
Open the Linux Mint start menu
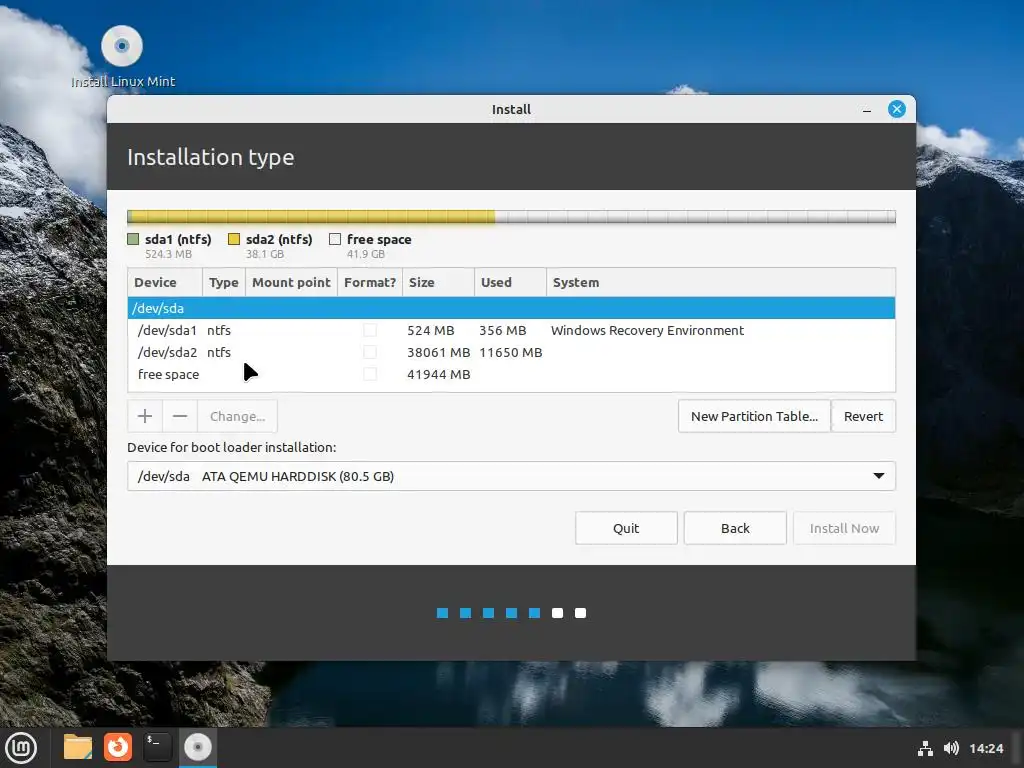pos(22,747)
